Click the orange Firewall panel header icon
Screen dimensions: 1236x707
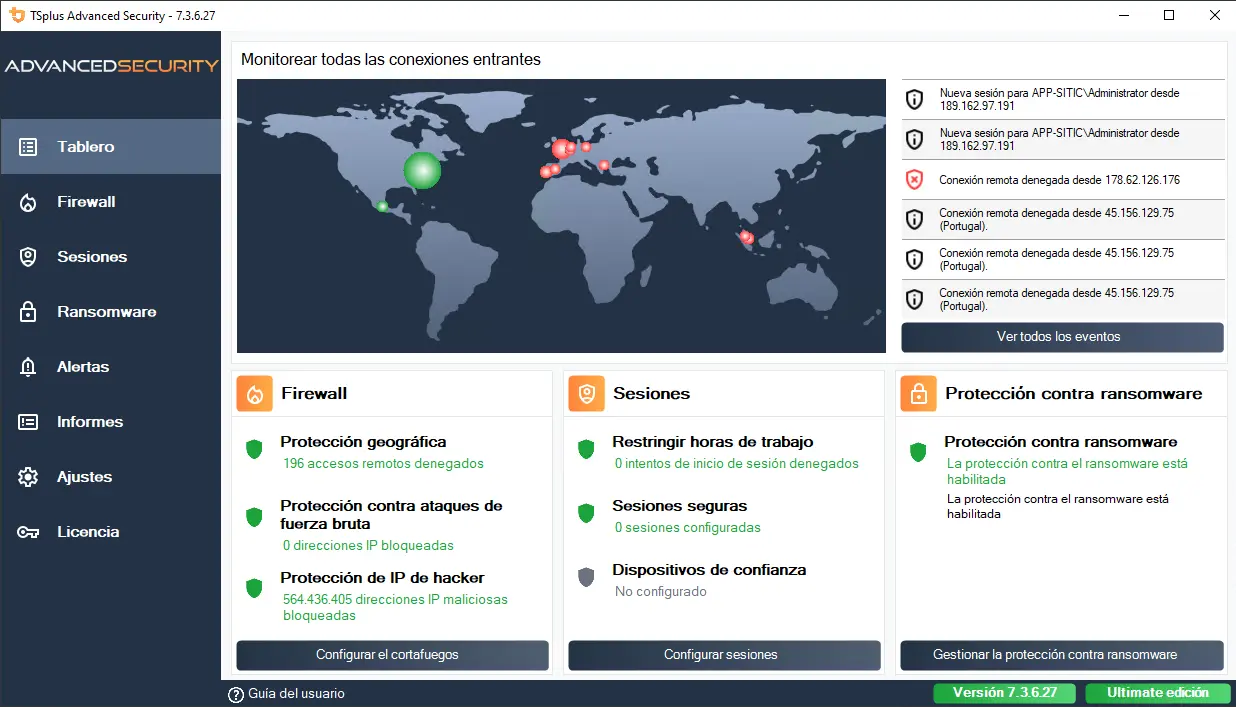(x=254, y=394)
